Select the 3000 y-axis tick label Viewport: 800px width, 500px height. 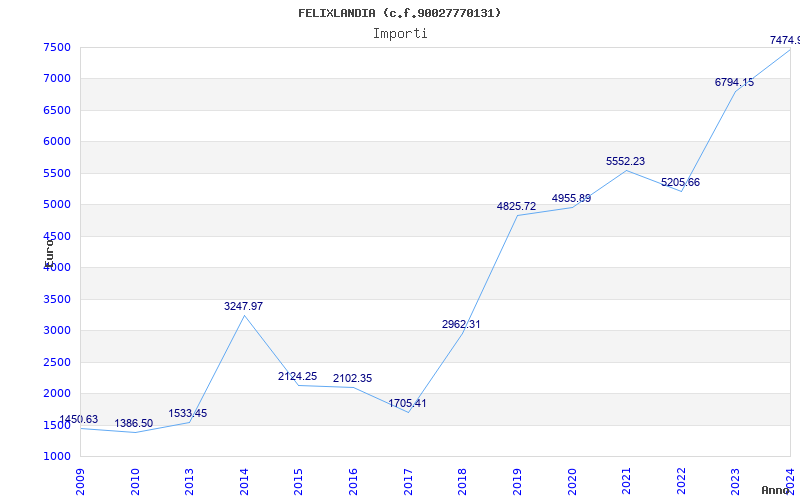tap(57, 331)
